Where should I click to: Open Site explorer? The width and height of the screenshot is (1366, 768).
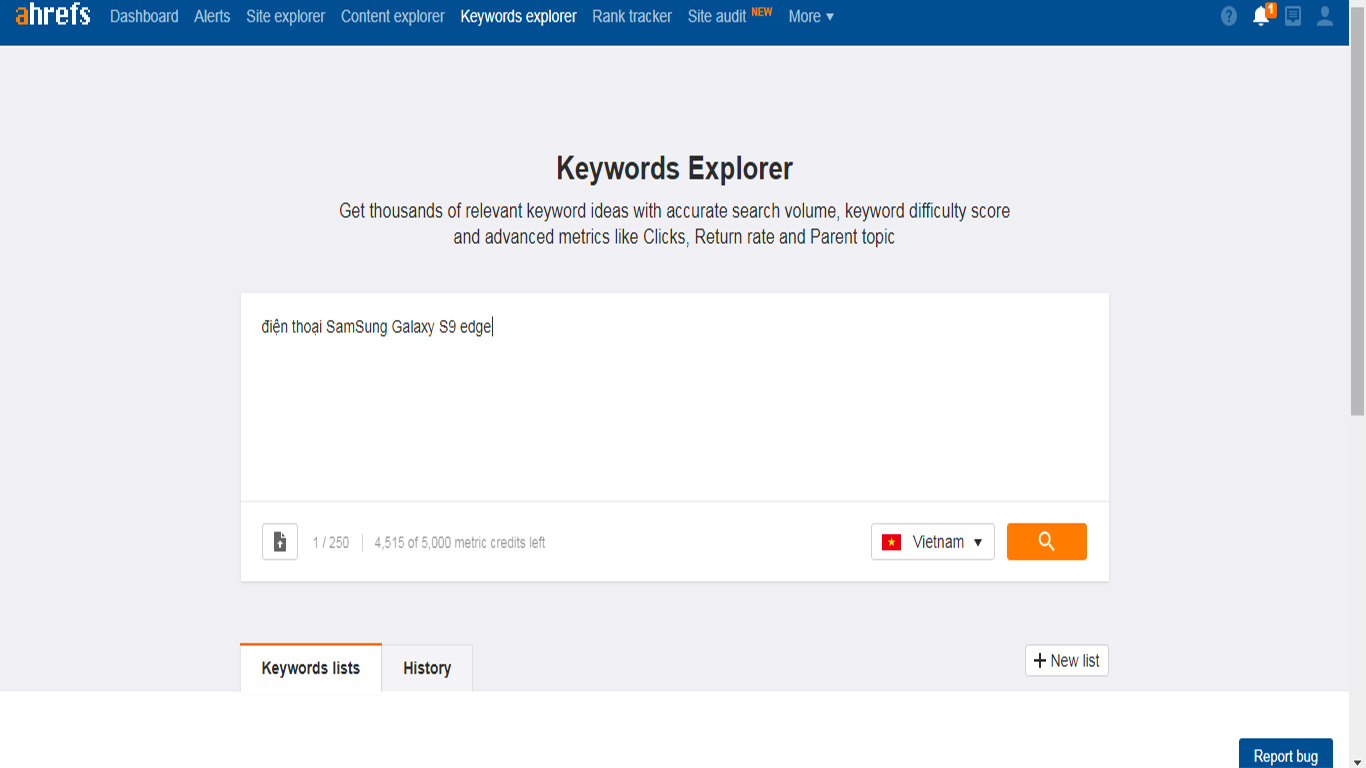pyautogui.click(x=286, y=16)
